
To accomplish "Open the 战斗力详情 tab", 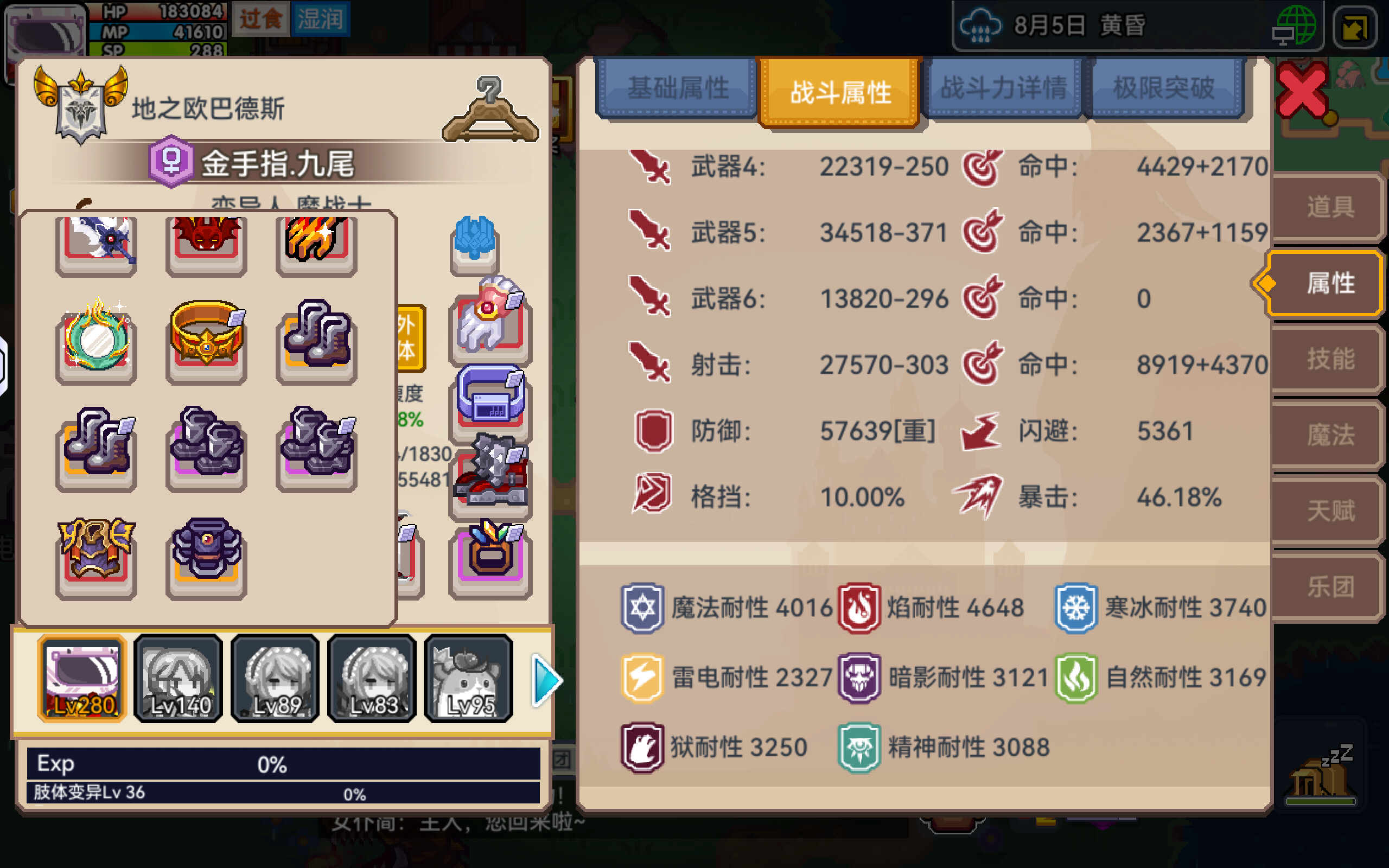I will [1003, 88].
